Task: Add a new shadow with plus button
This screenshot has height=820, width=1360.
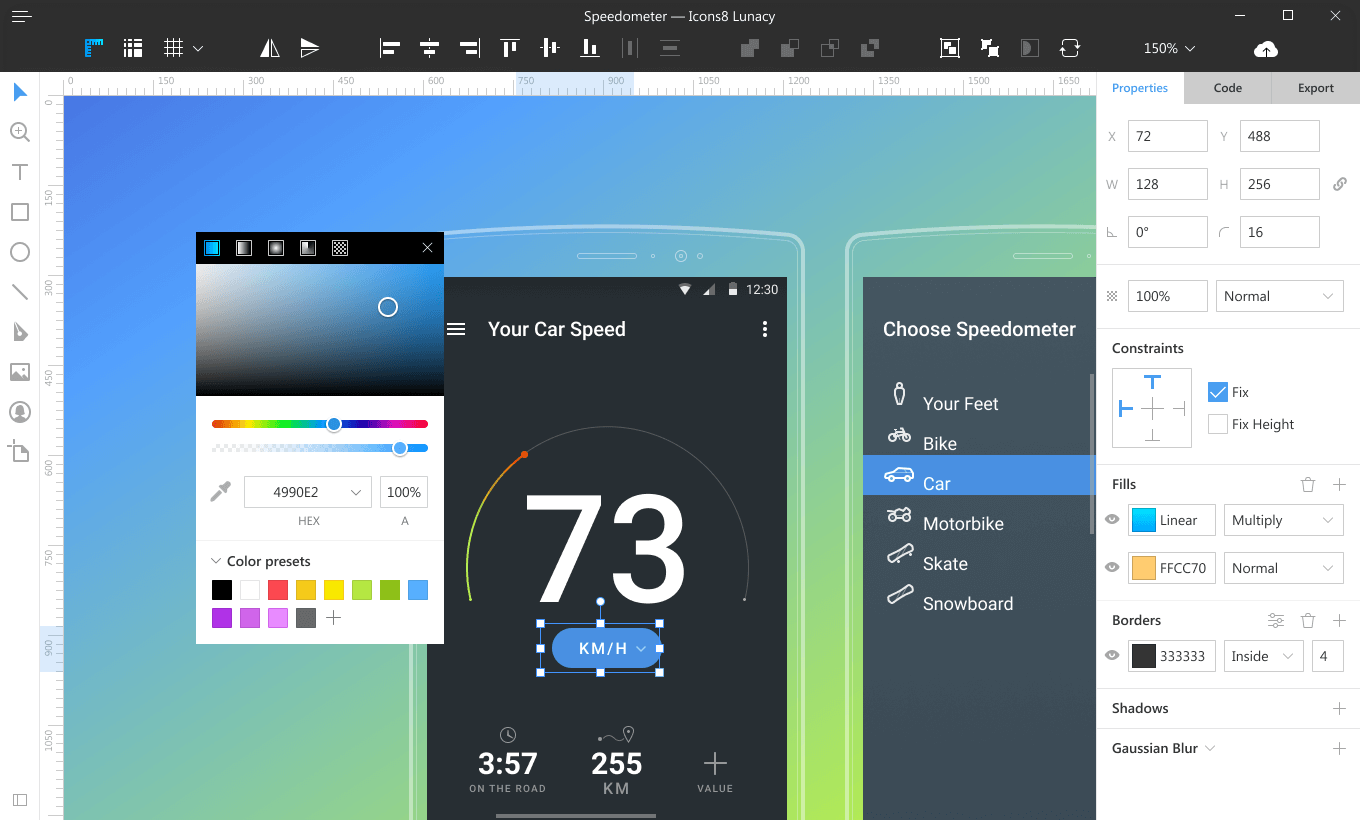Action: click(x=1339, y=708)
